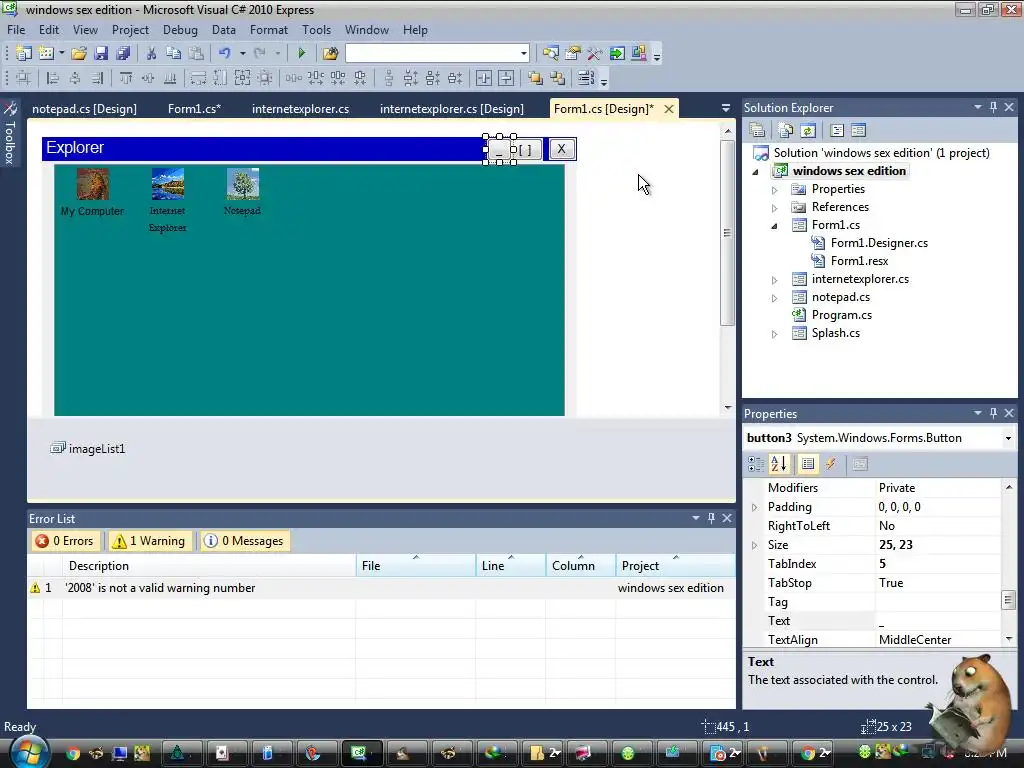Image resolution: width=1024 pixels, height=768 pixels.
Task: Expand the Padding property
Action: [754, 507]
